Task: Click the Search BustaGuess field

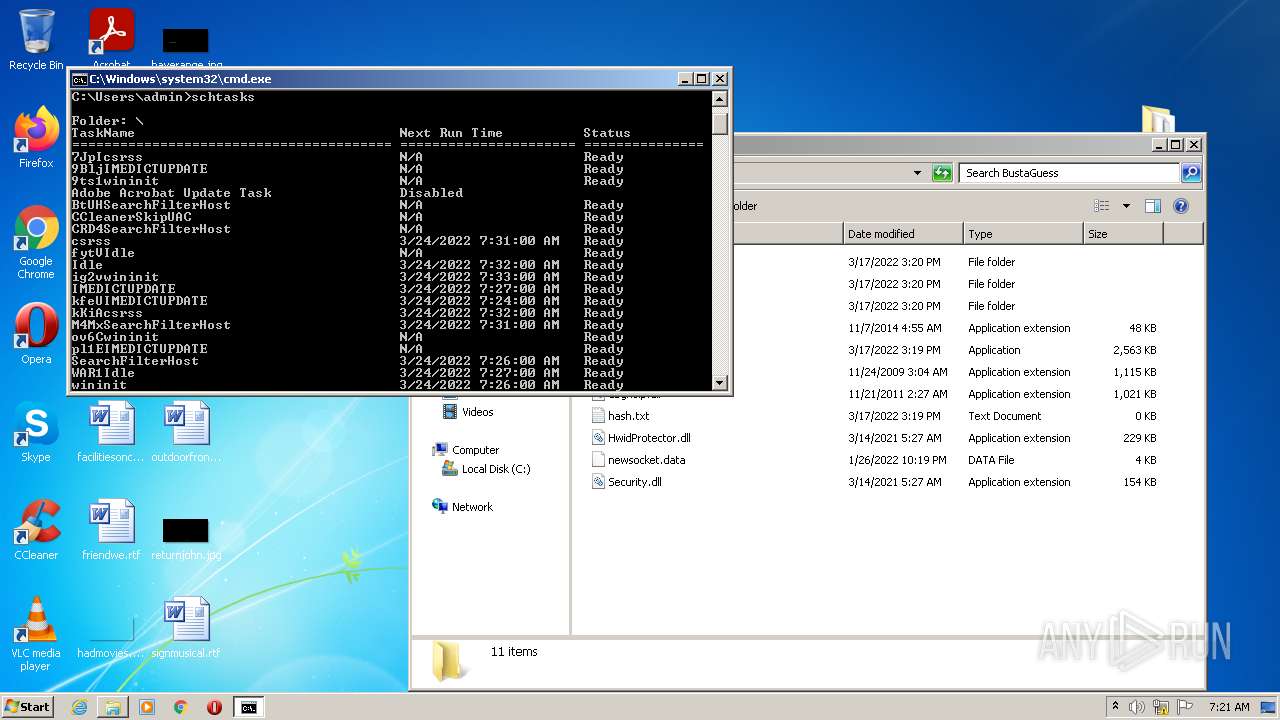Action: coord(1069,173)
